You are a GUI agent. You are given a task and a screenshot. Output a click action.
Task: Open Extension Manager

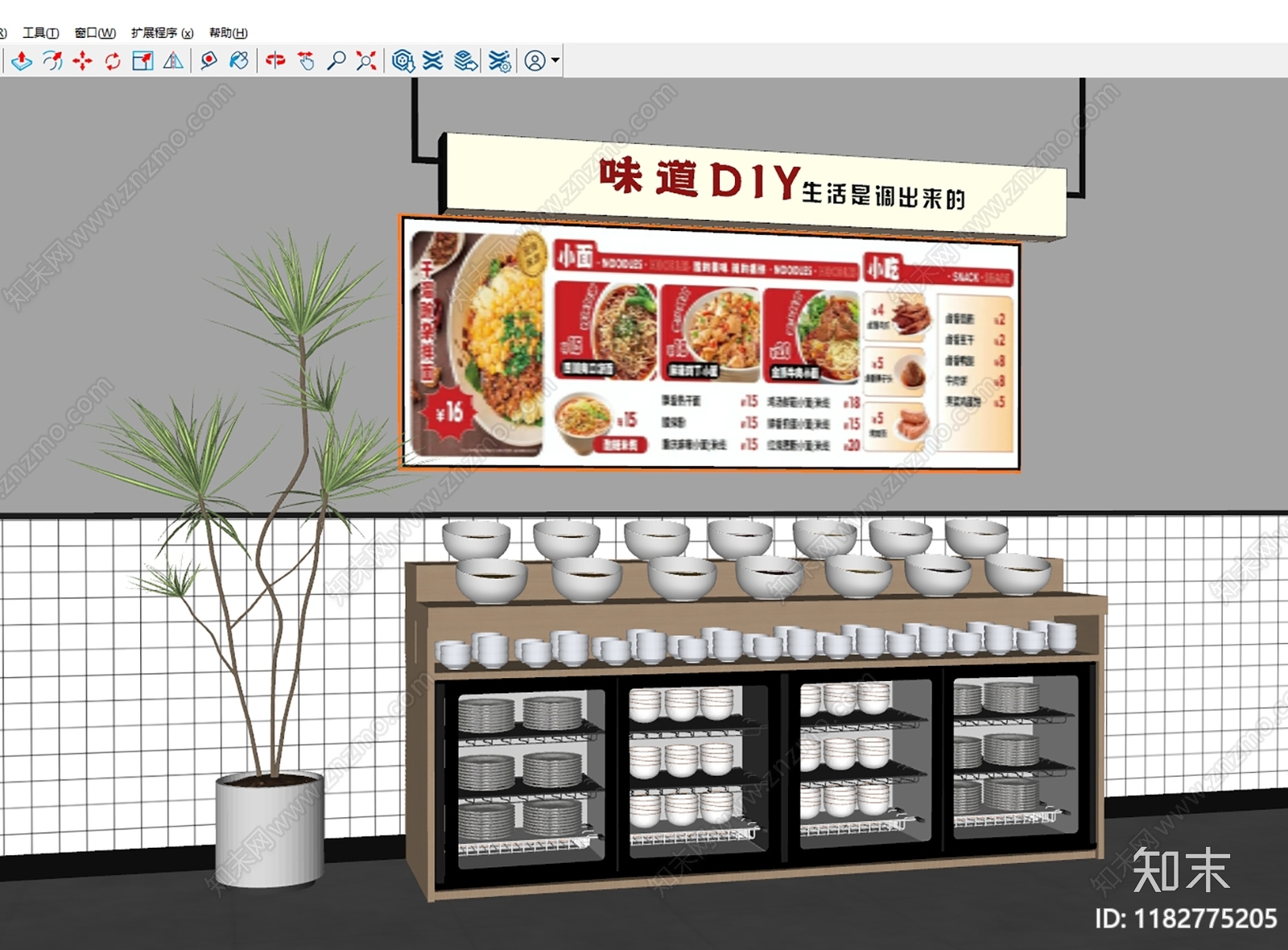click(499, 60)
